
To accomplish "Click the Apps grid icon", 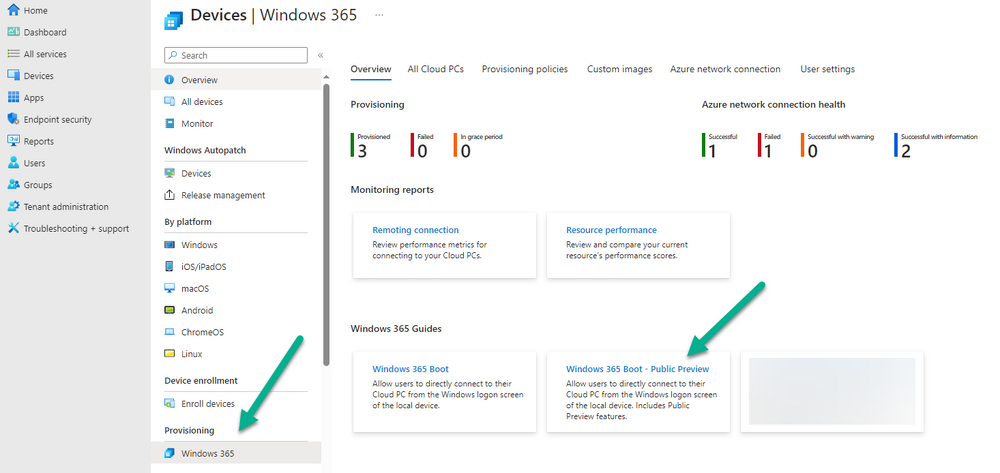I will coord(13,98).
